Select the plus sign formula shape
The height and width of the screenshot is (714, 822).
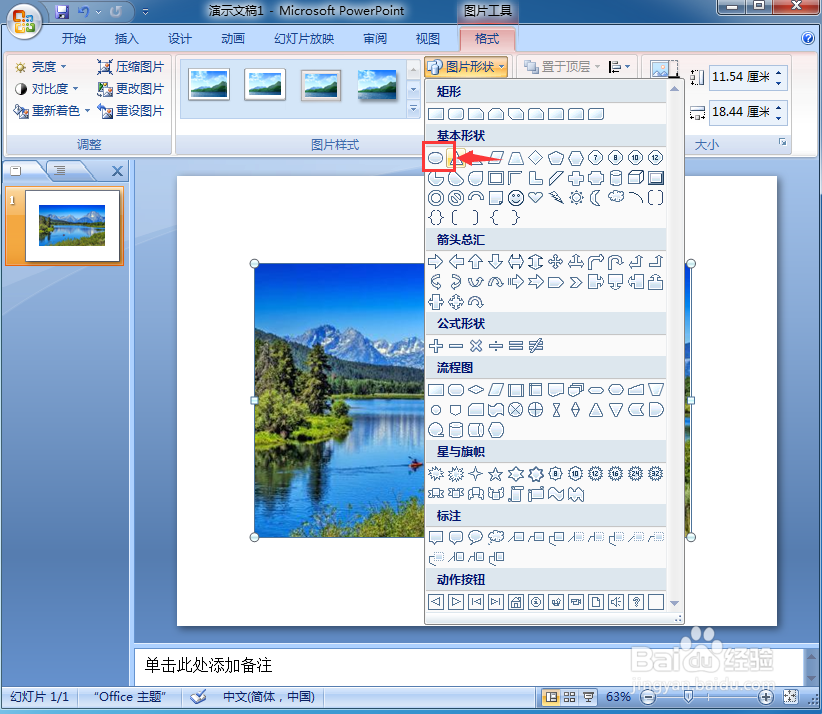tap(435, 345)
